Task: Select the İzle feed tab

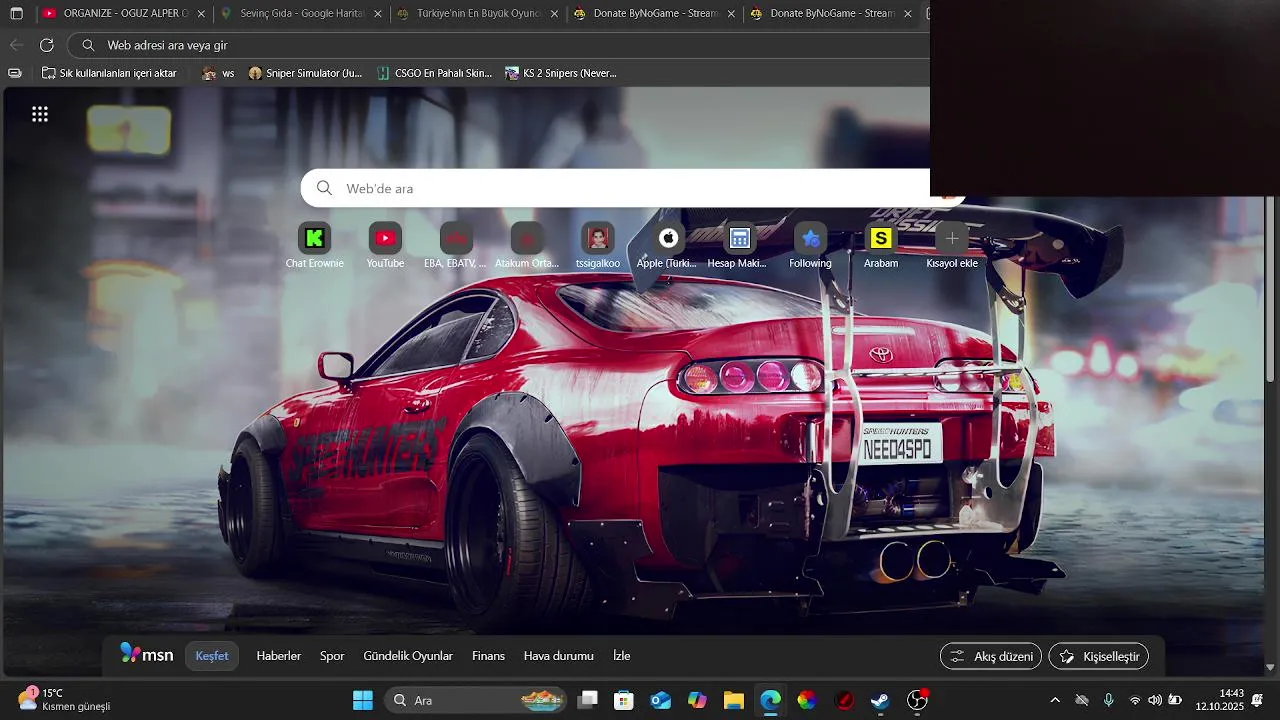Action: tap(622, 656)
